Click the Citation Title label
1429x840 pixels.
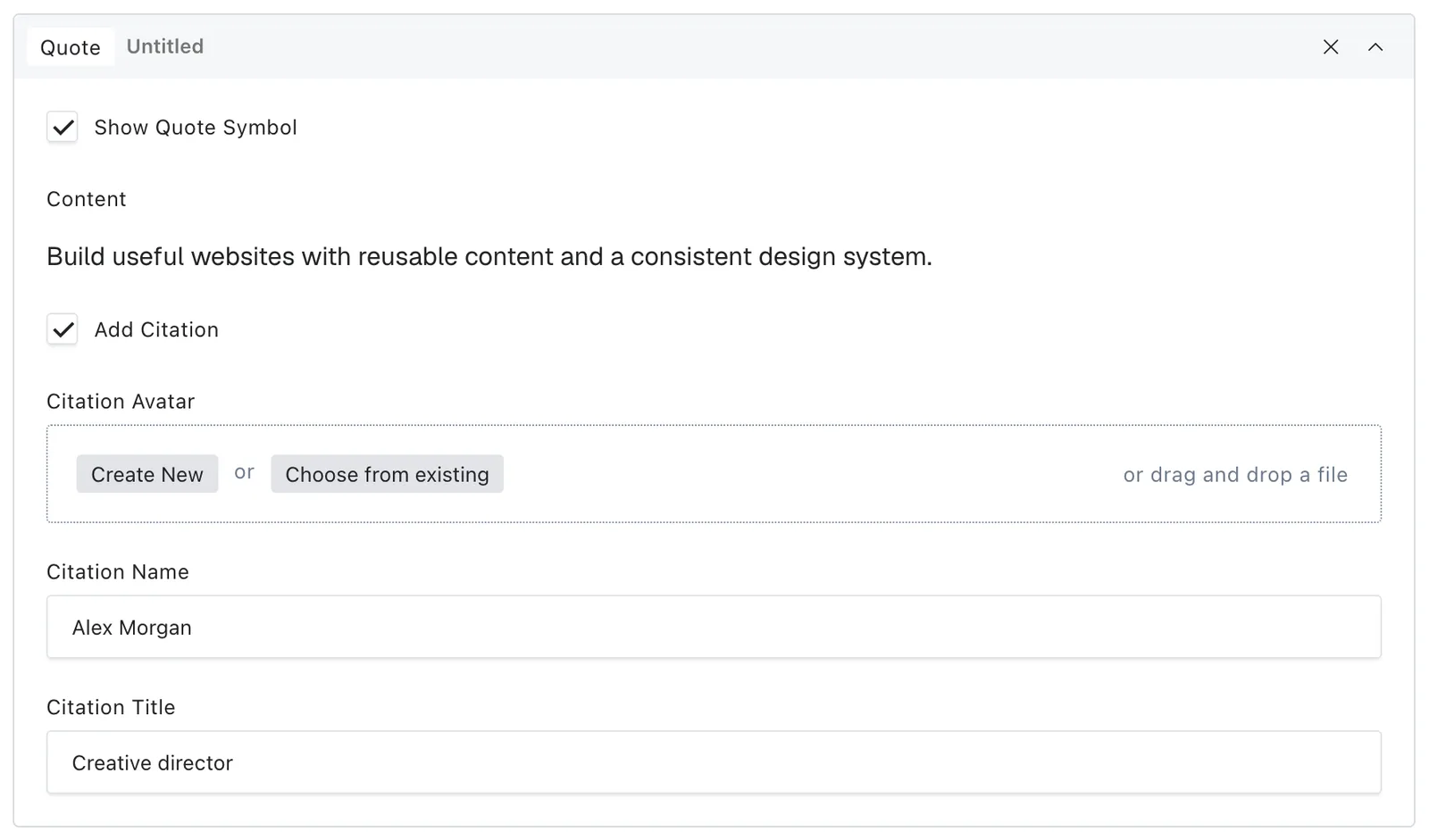click(111, 707)
